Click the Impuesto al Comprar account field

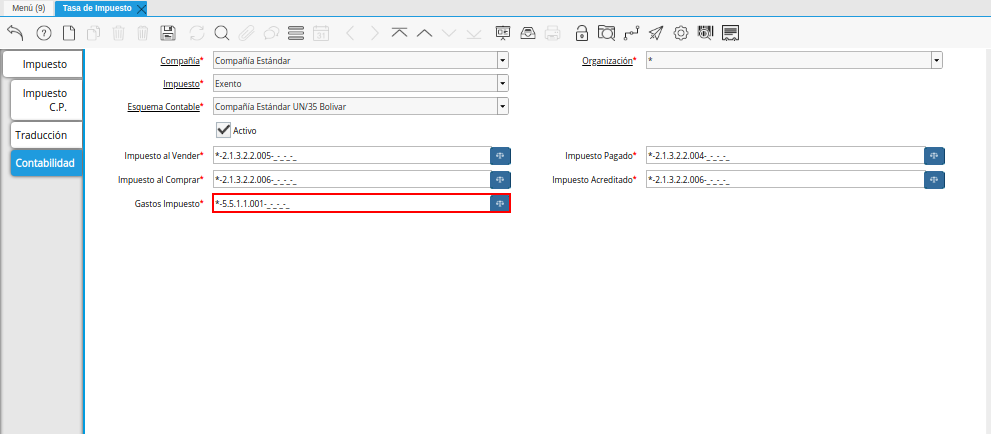(x=351, y=179)
